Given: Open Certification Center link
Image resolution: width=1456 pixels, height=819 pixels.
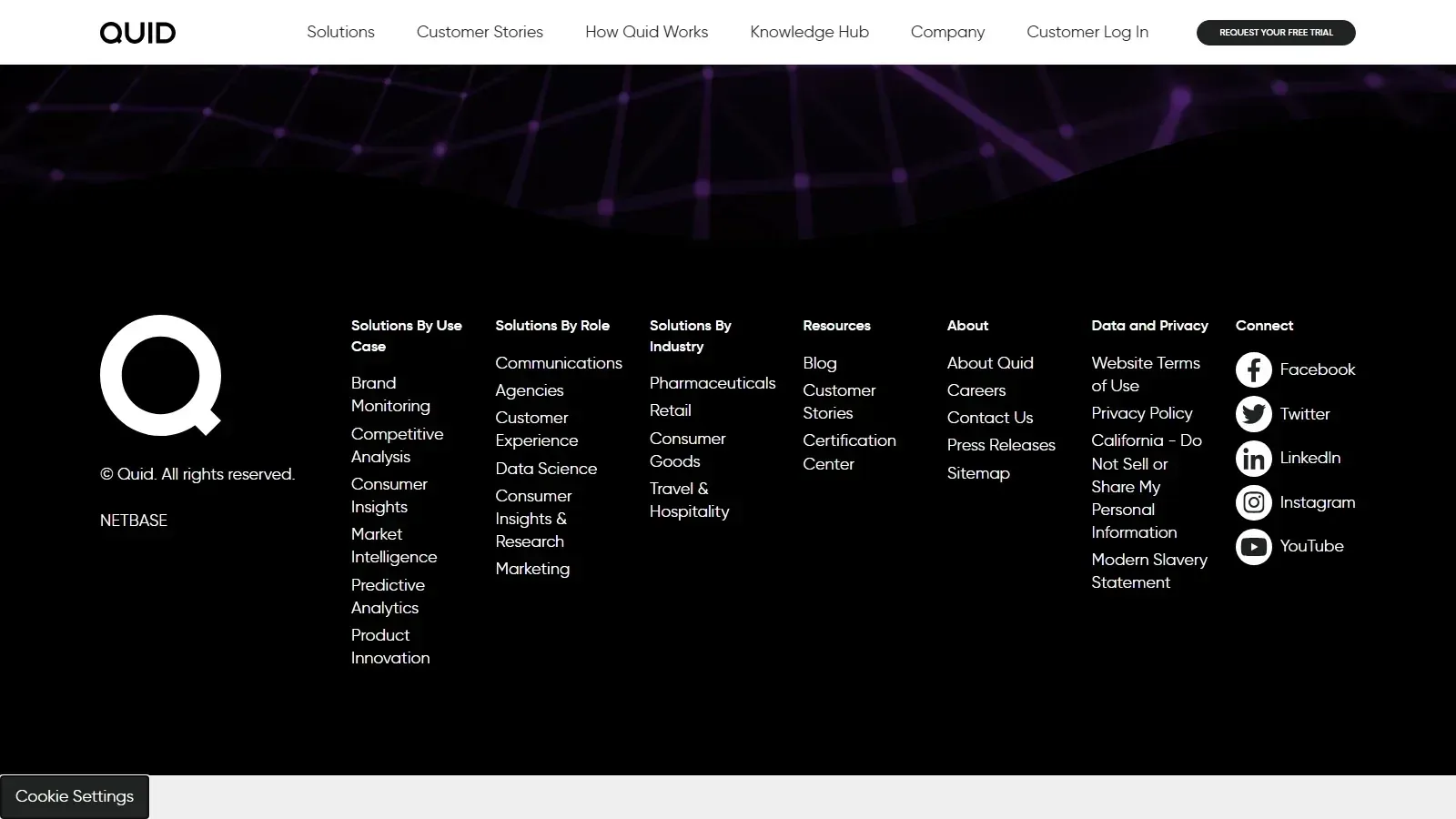Looking at the screenshot, I should 849,451.
